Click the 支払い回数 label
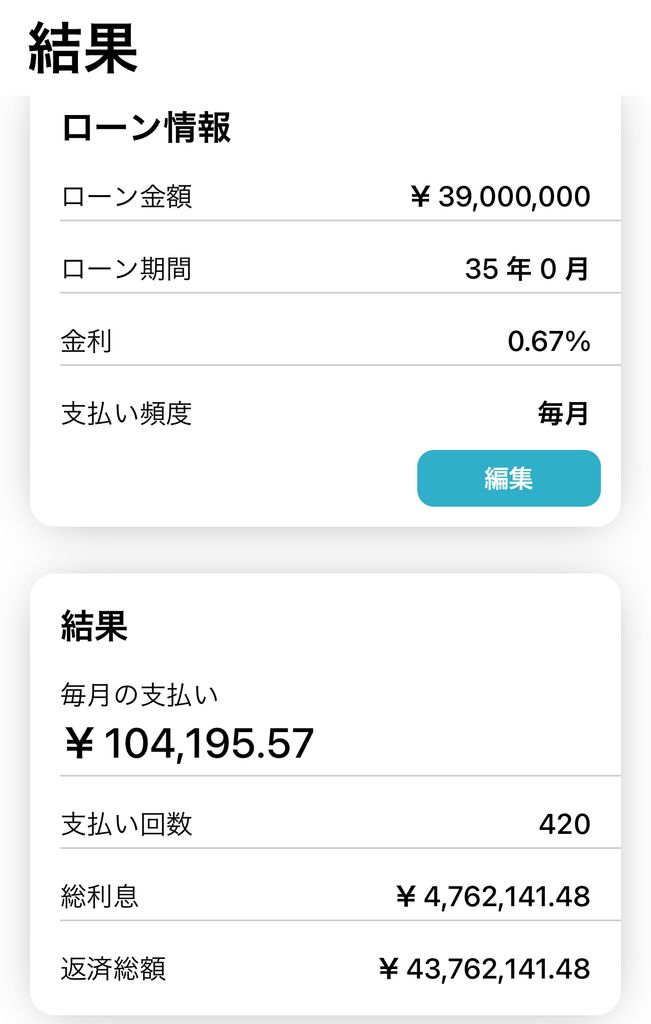This screenshot has height=1024, width=651. click(126, 825)
